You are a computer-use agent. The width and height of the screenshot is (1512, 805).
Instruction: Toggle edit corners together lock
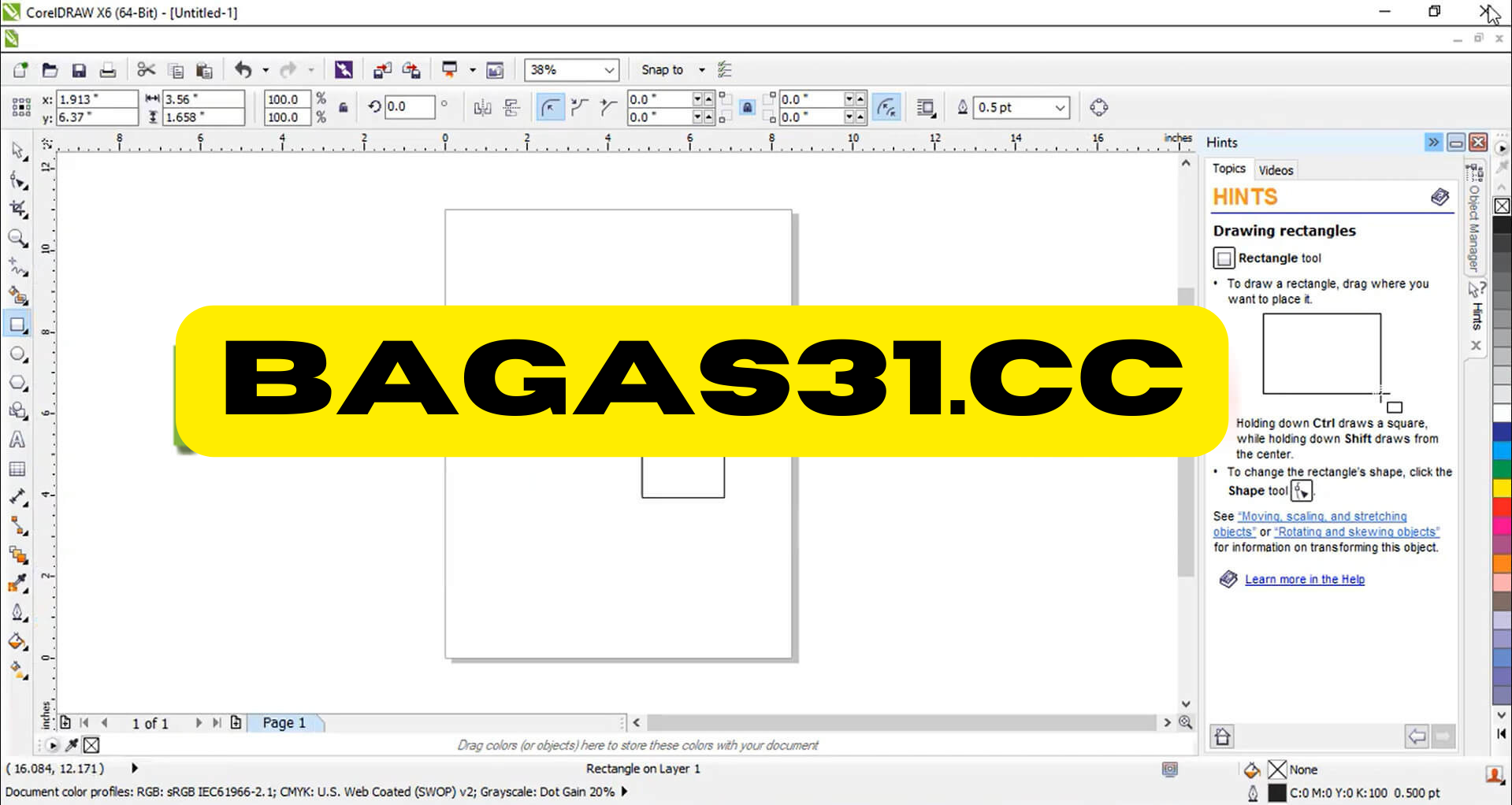747,107
